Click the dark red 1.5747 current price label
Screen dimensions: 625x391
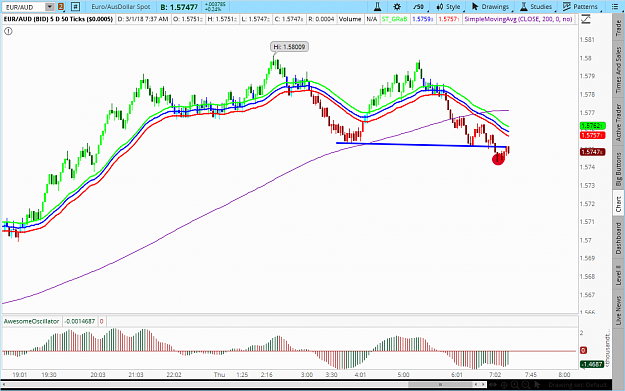point(592,152)
